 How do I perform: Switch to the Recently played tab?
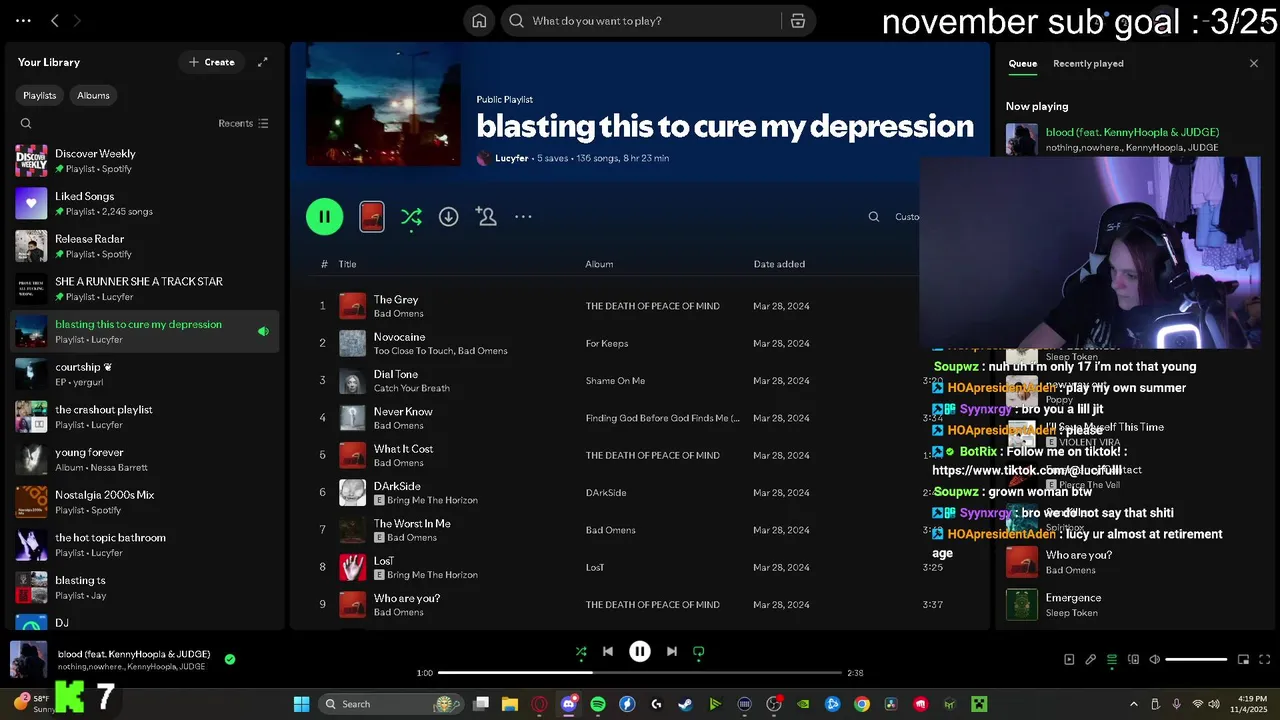tap(1088, 63)
